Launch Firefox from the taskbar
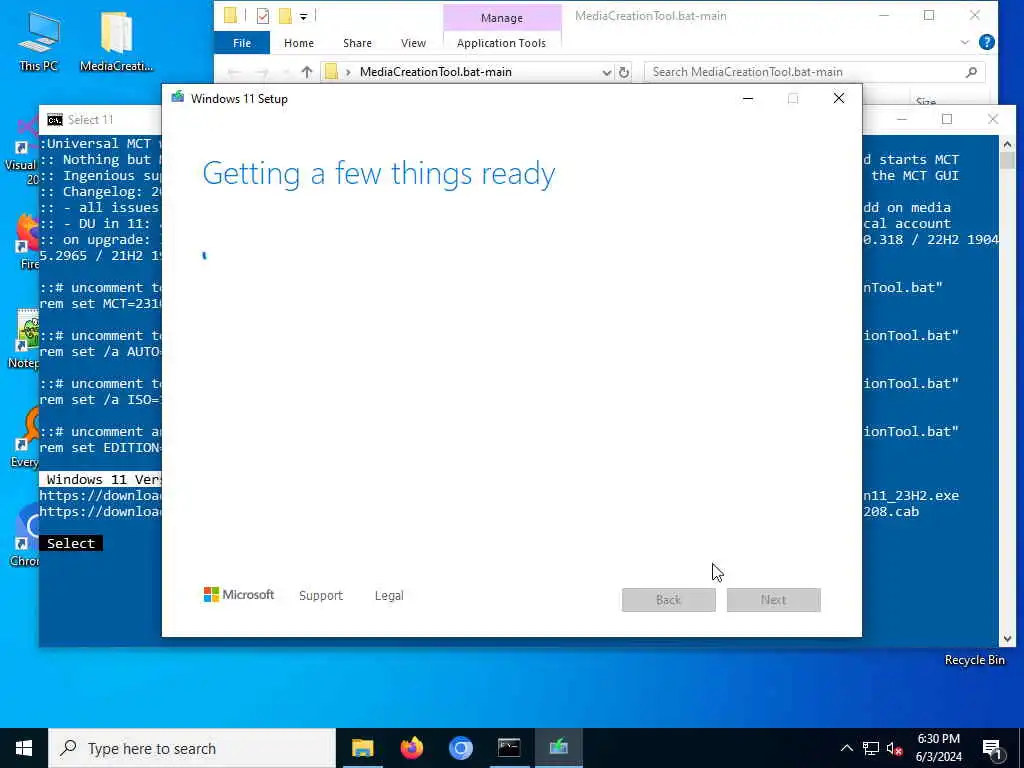The image size is (1024, 768). point(411,748)
